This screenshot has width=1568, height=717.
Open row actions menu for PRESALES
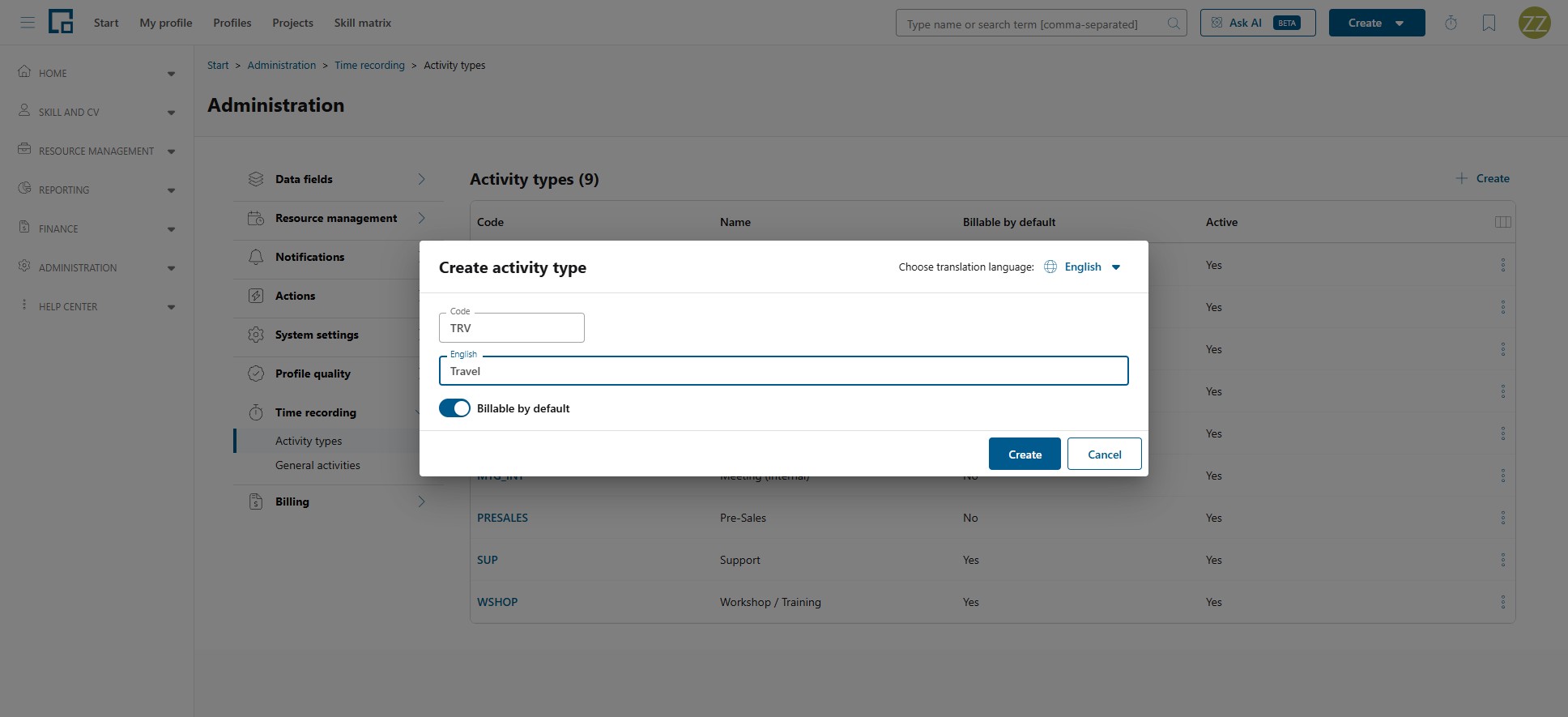point(1502,518)
